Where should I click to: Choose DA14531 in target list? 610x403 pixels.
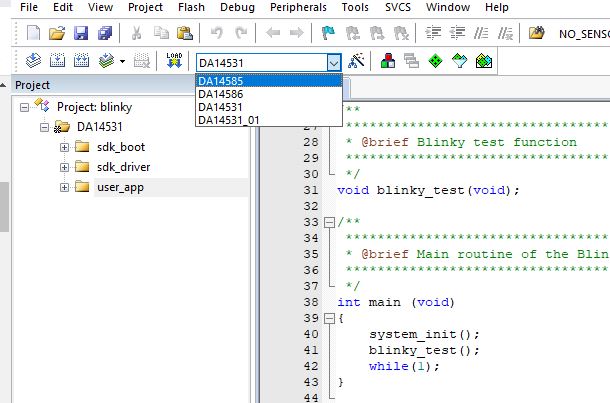(x=269, y=107)
